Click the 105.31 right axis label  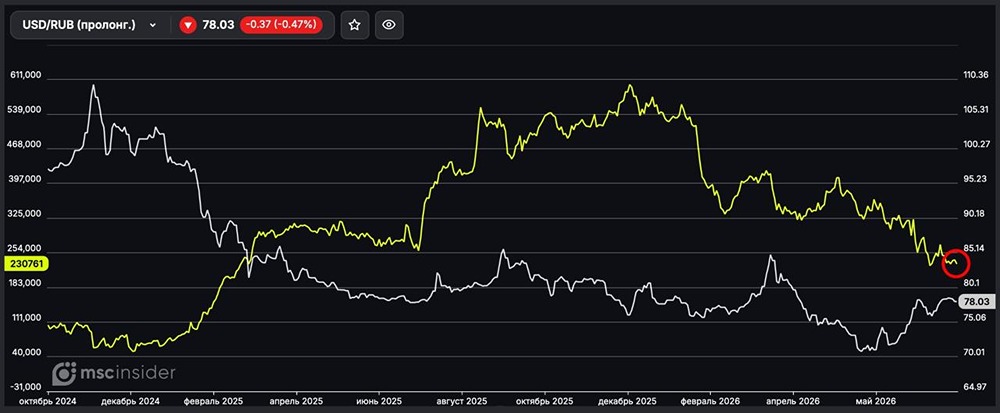click(975, 110)
